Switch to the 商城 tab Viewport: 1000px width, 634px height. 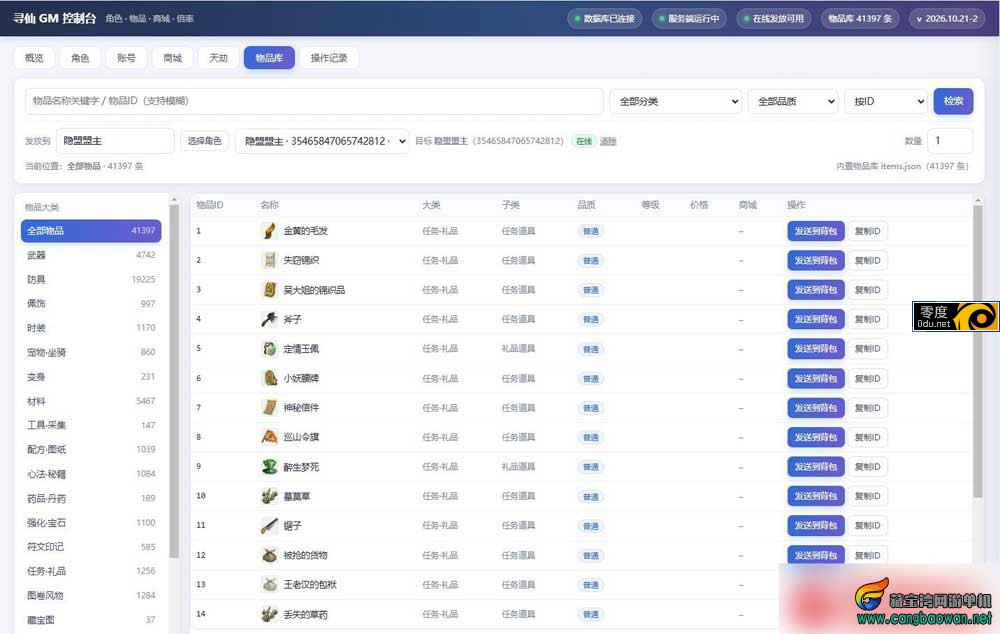pyautogui.click(x=172, y=58)
